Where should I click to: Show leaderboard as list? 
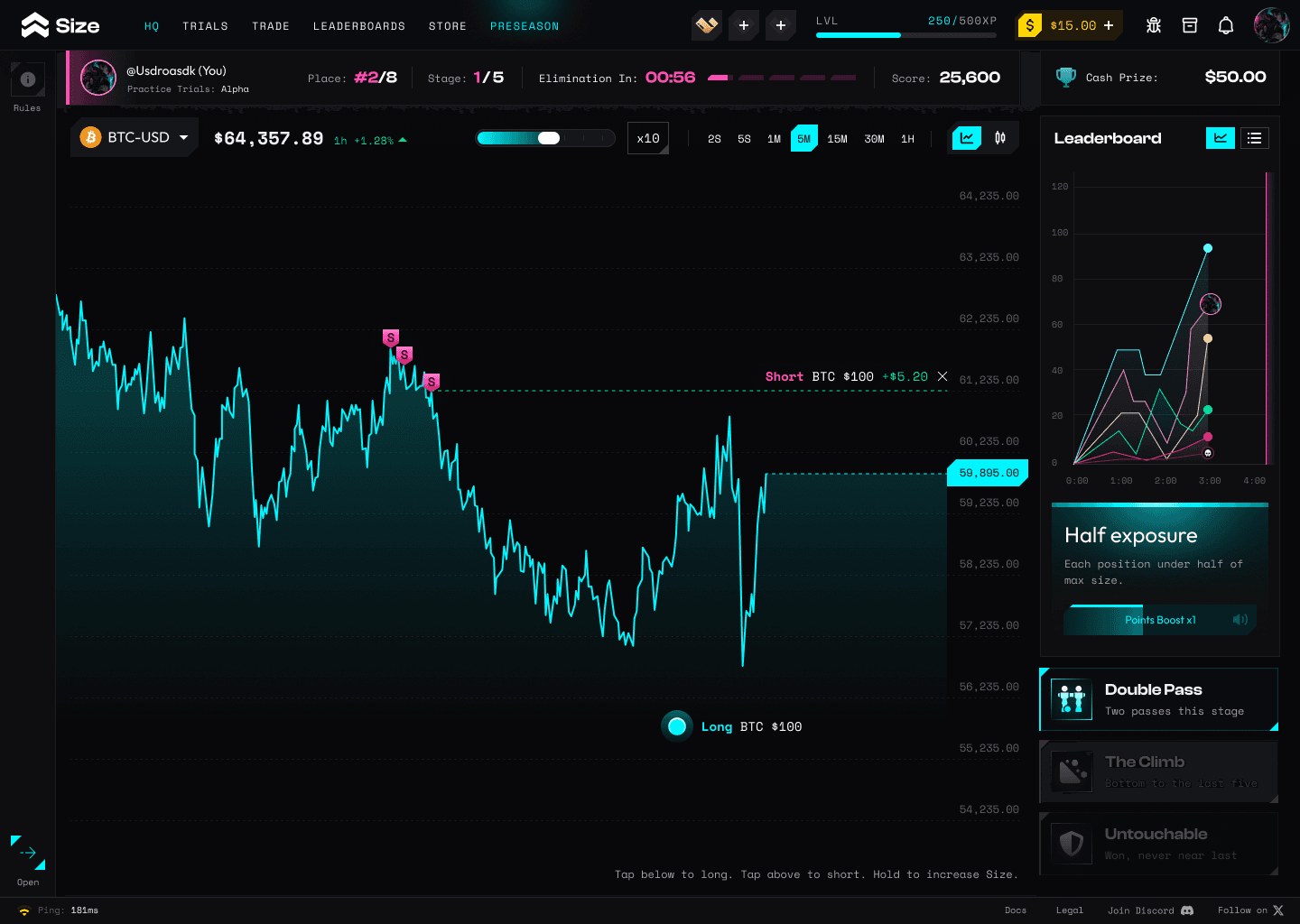pyautogui.click(x=1254, y=138)
